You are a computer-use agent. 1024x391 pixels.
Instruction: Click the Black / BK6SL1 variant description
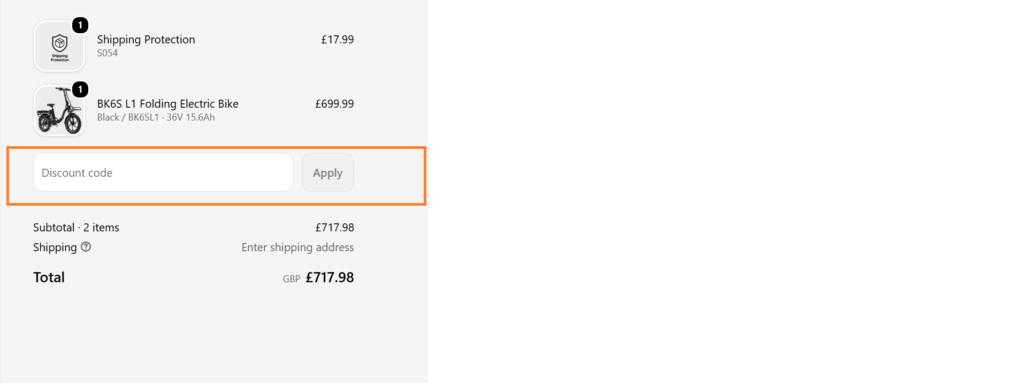pyautogui.click(x=156, y=117)
